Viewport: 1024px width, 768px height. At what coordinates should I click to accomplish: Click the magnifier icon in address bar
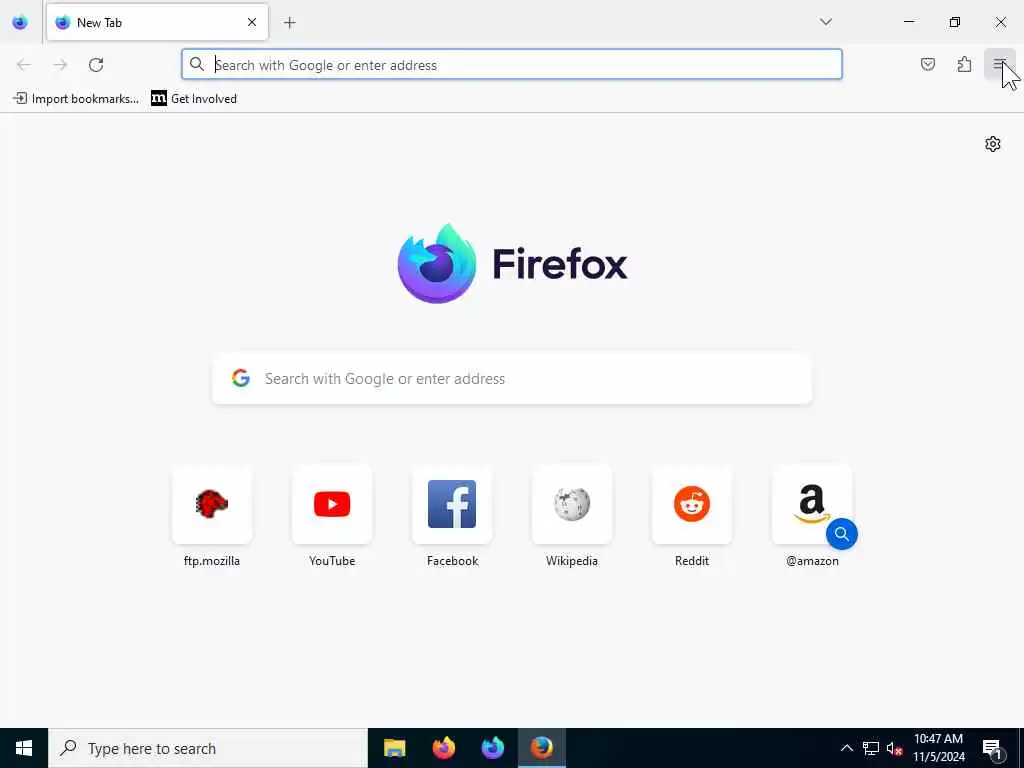tap(197, 64)
